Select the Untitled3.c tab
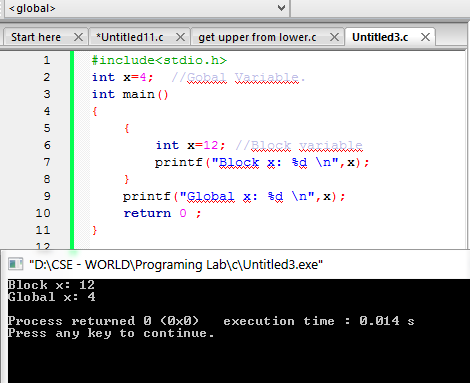Image resolution: width=470 pixels, height=383 pixels. click(380, 37)
